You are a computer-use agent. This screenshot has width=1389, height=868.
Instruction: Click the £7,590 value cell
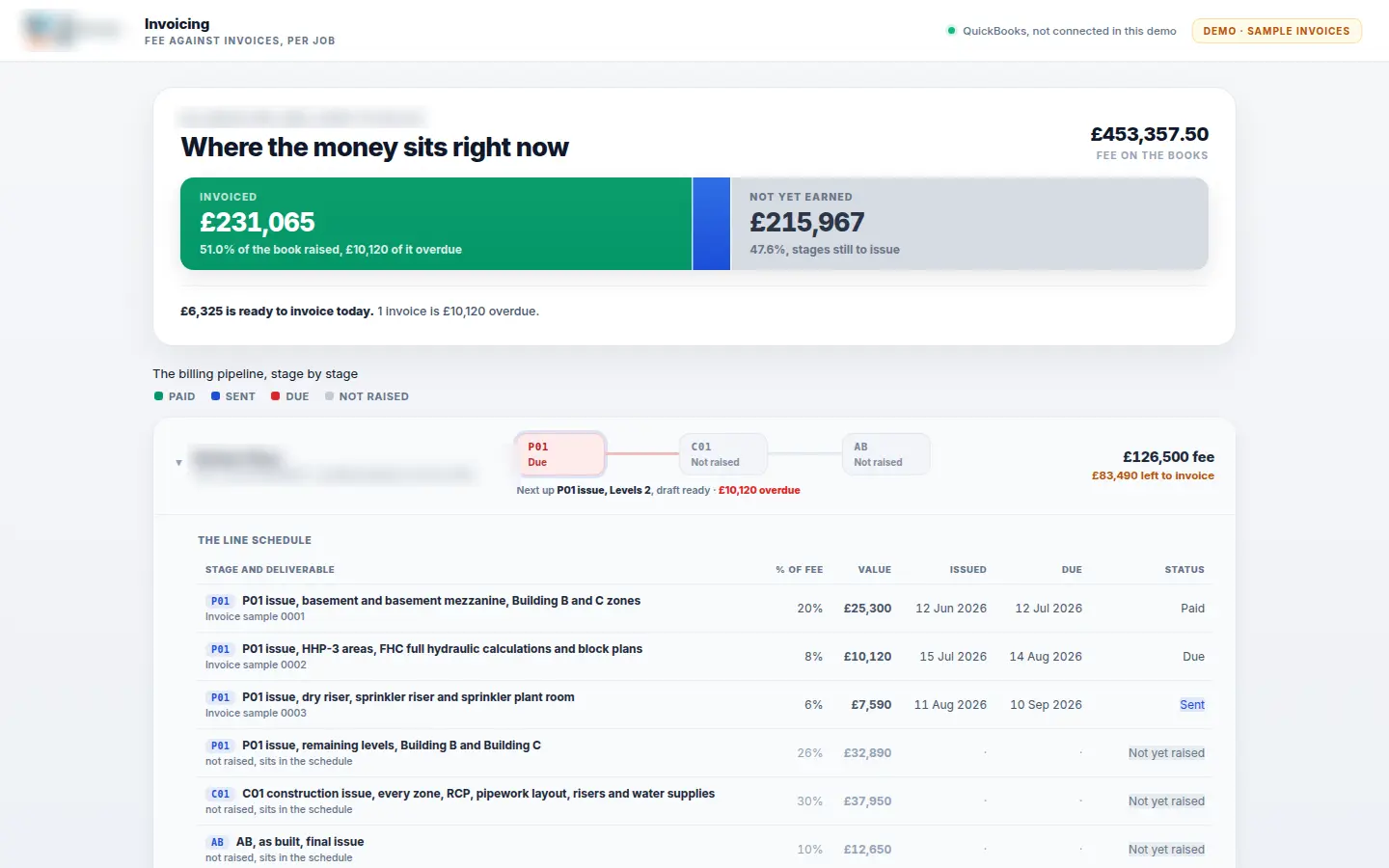point(871,705)
